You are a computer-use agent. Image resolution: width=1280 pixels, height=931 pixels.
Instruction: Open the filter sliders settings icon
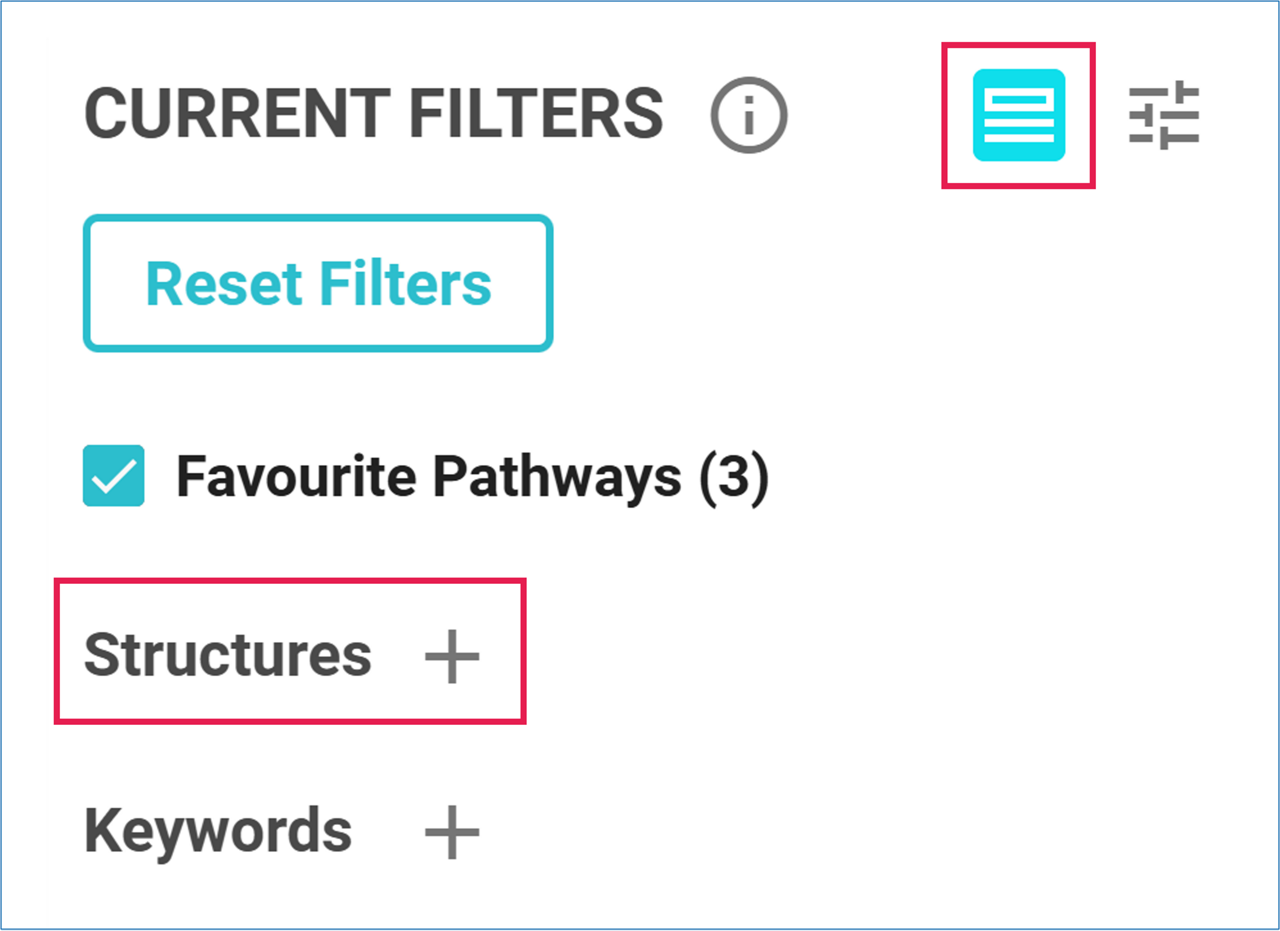(1164, 115)
